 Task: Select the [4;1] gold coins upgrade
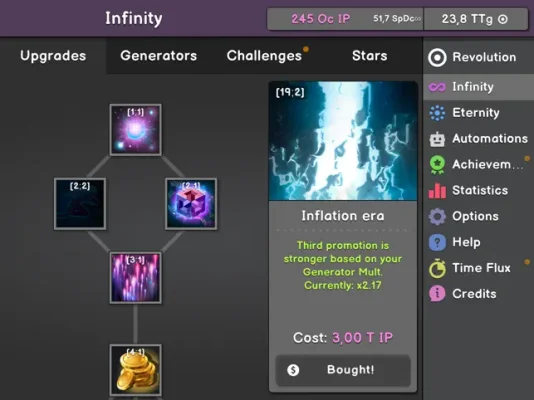tap(136, 370)
